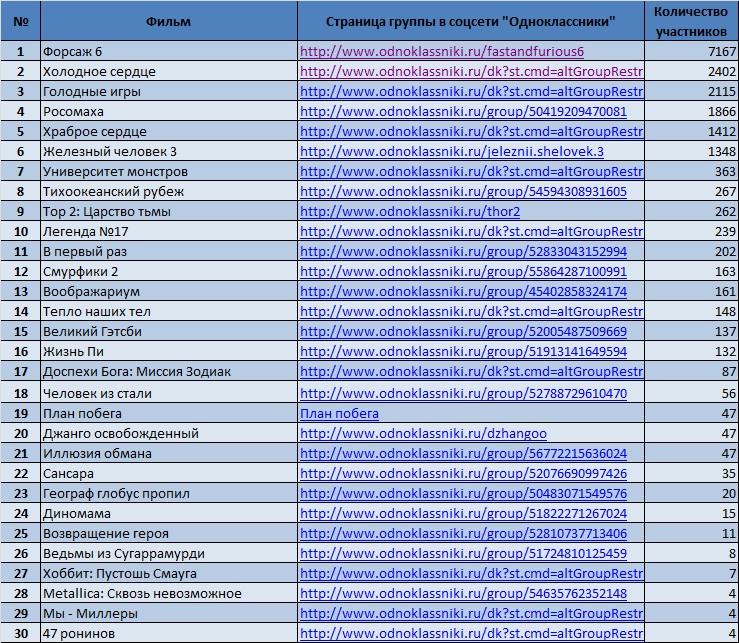
Task: Follow link ending group/56772215636024
Action: (x=463, y=453)
